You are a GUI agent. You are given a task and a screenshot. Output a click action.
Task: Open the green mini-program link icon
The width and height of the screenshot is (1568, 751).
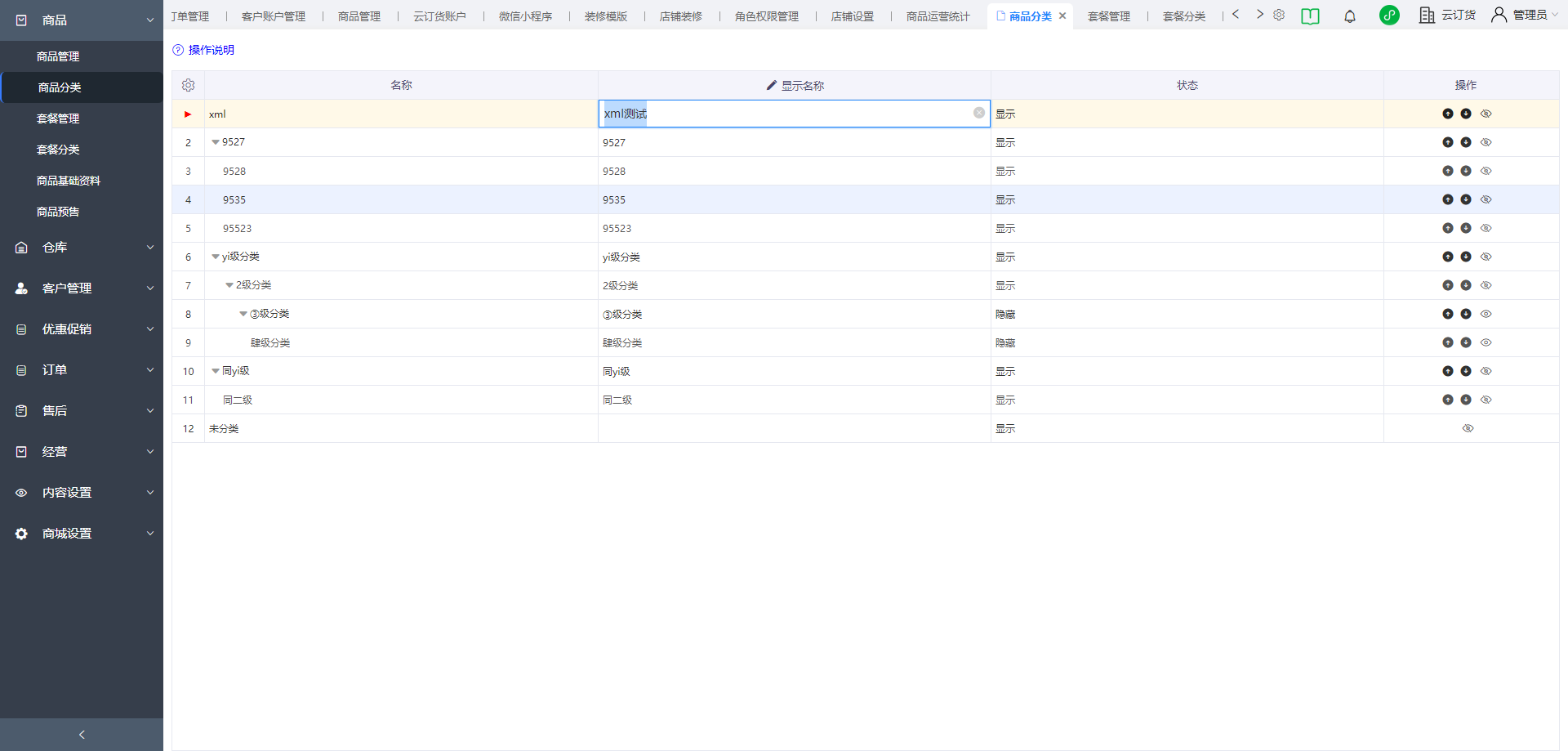(x=1389, y=15)
